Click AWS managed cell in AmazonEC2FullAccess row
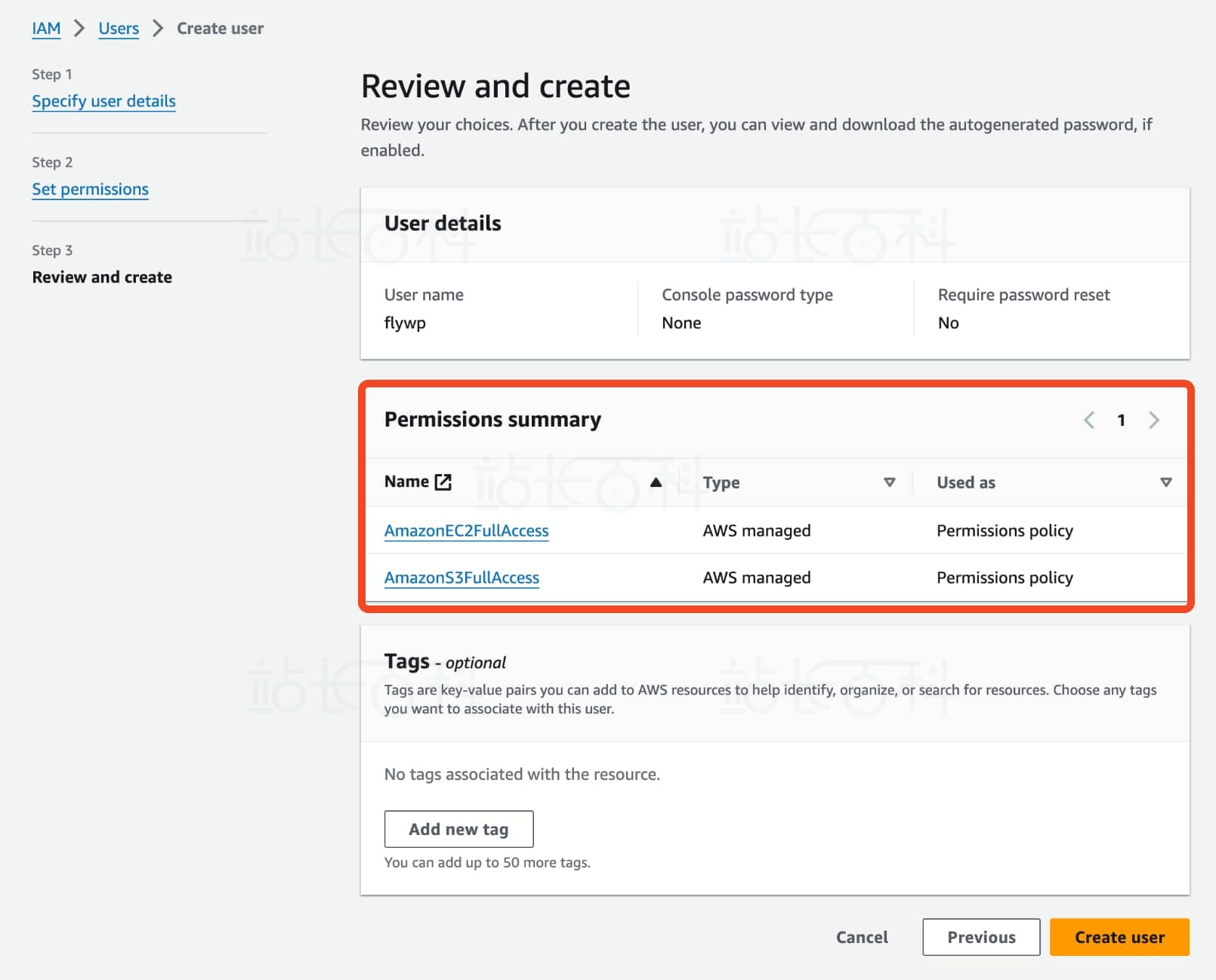Screen dimensions: 1216x980 (756, 531)
